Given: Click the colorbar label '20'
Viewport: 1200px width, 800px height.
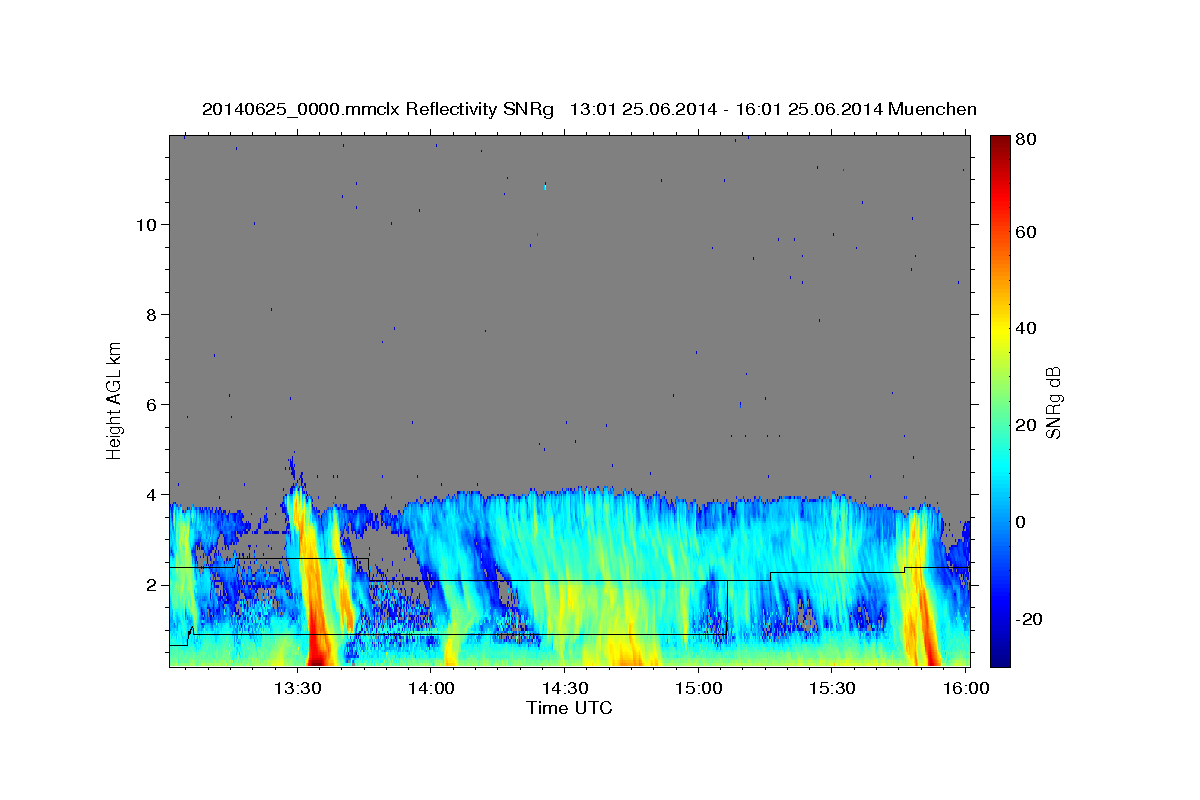Looking at the screenshot, I should pos(1025,425).
